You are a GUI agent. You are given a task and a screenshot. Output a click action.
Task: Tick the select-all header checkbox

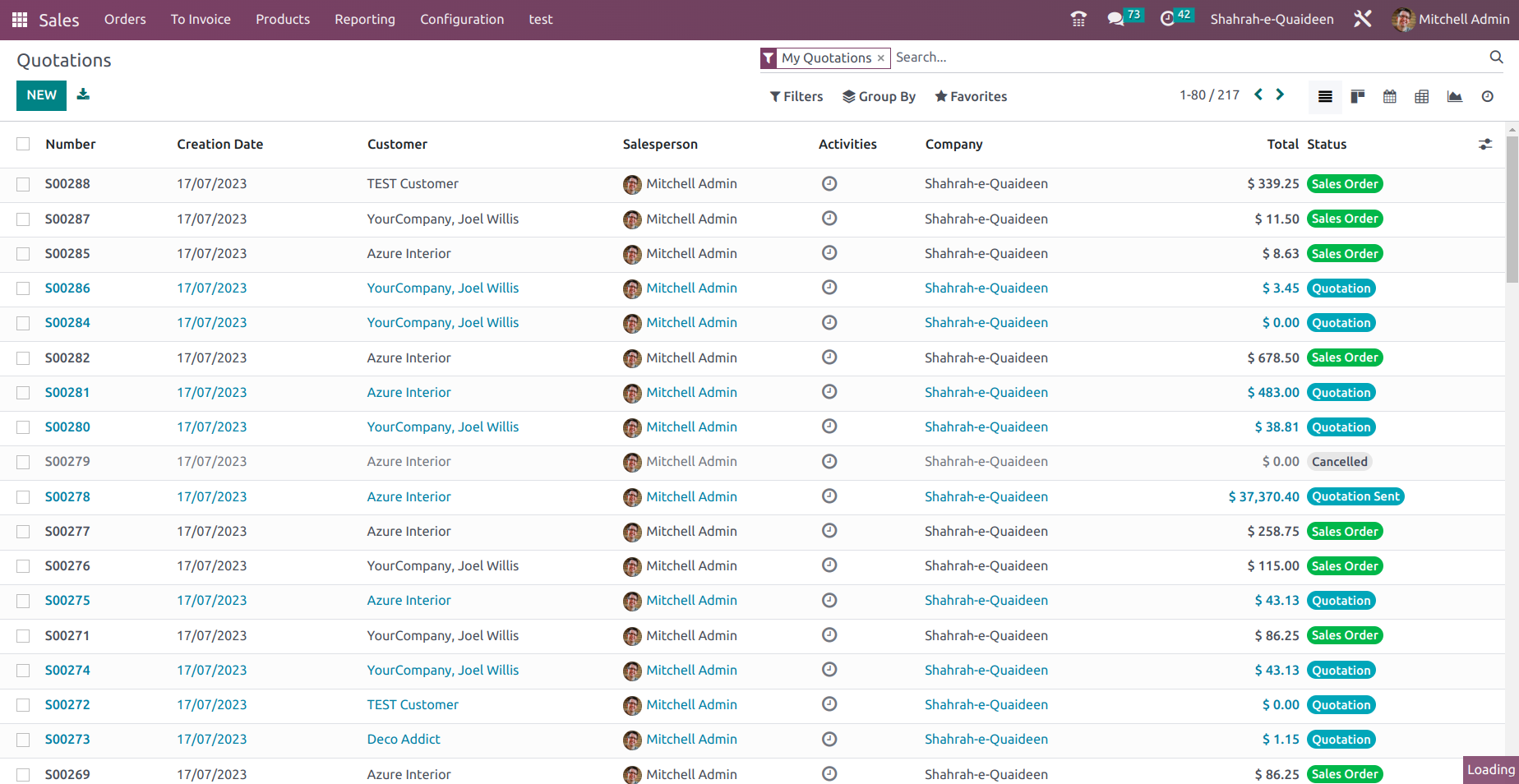(23, 144)
